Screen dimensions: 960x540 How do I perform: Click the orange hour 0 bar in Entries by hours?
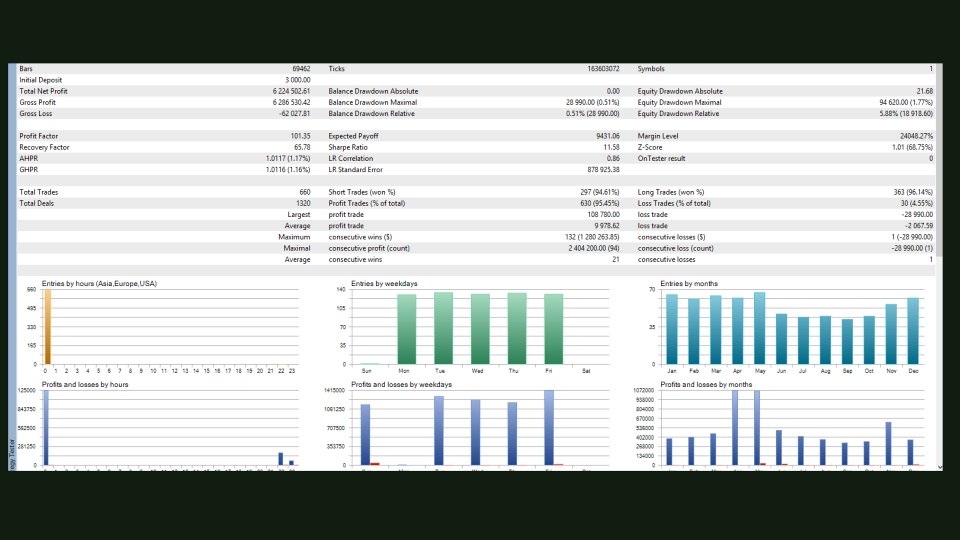48,327
